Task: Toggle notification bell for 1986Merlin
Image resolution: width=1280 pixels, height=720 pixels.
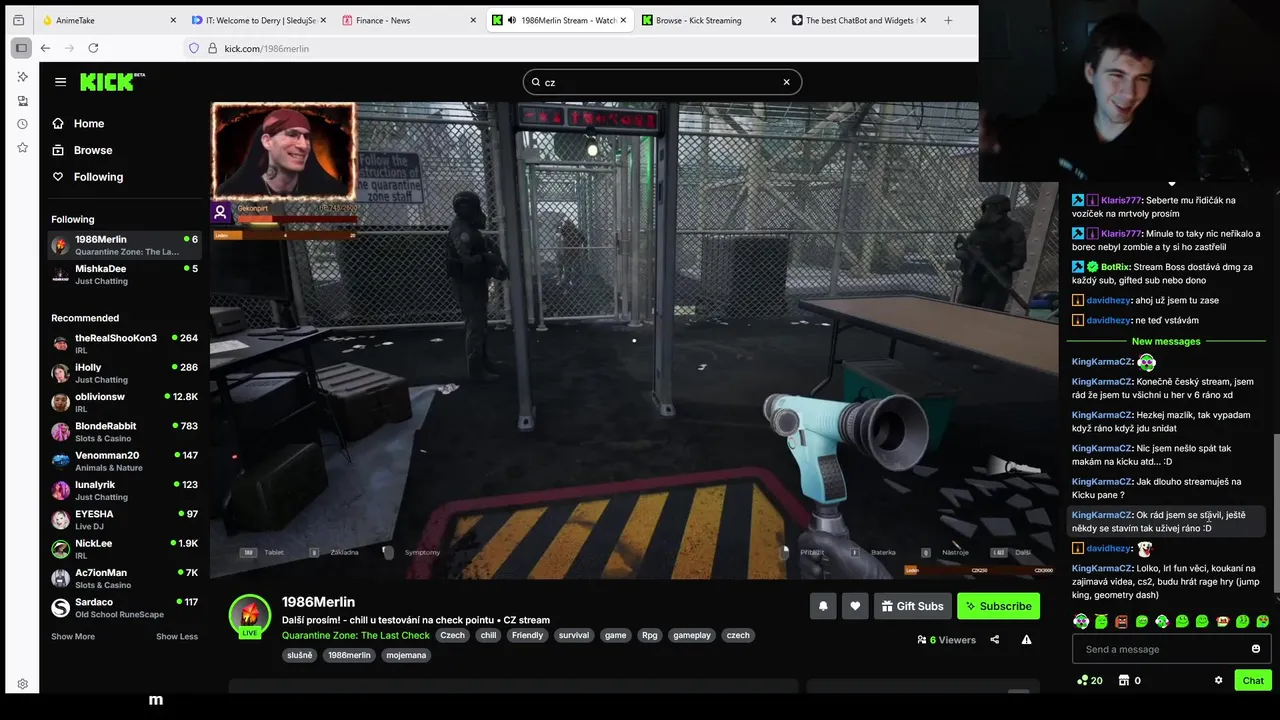Action: point(823,606)
